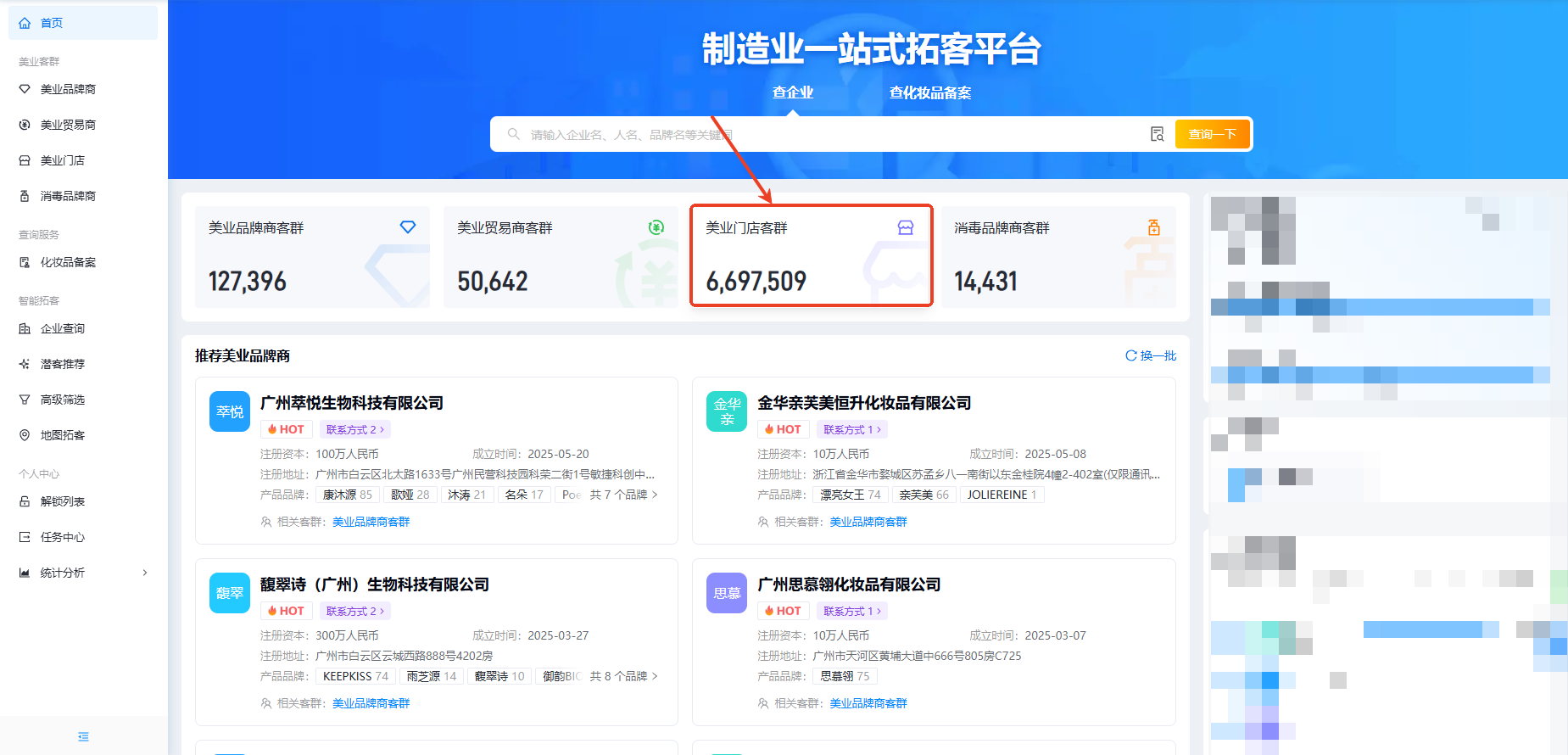Open 金华亲芙美恒升化妆品有限公司 company link
Image resolution: width=1568 pixels, height=755 pixels.
[x=864, y=403]
